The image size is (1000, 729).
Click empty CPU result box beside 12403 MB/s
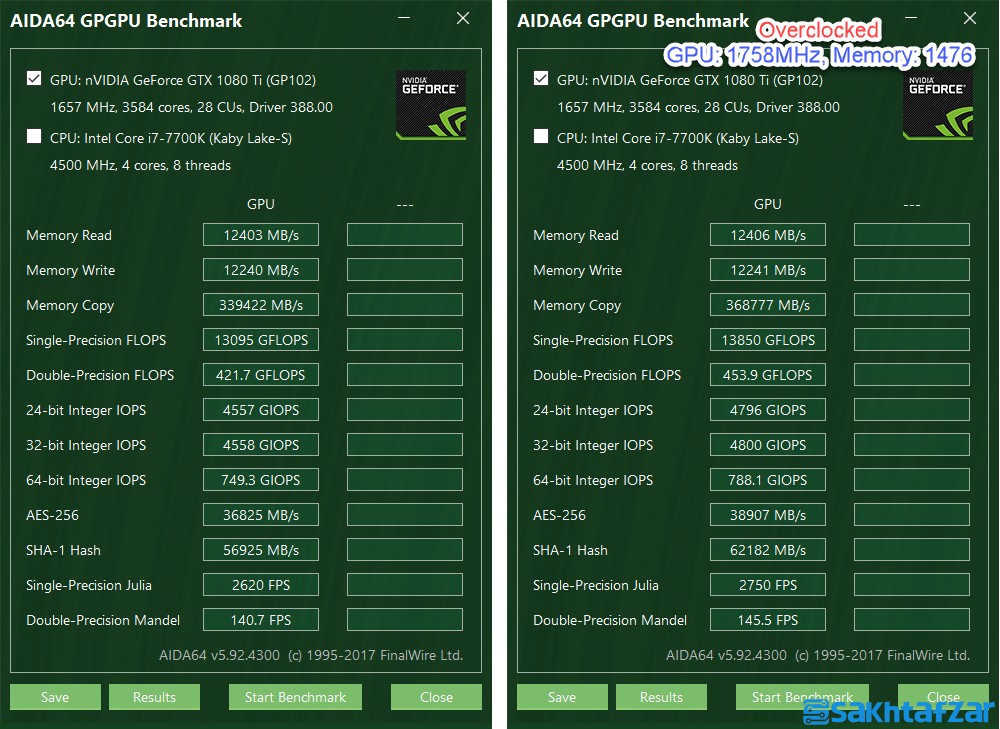tap(405, 235)
